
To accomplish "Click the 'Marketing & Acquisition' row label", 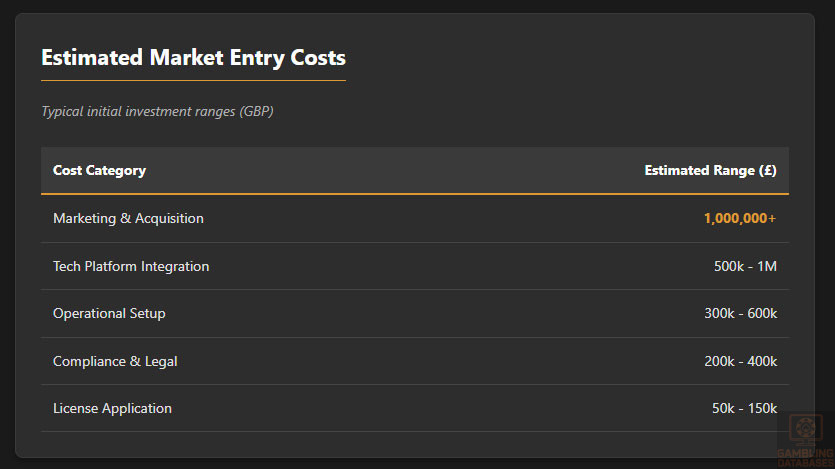I will pyautogui.click(x=128, y=218).
